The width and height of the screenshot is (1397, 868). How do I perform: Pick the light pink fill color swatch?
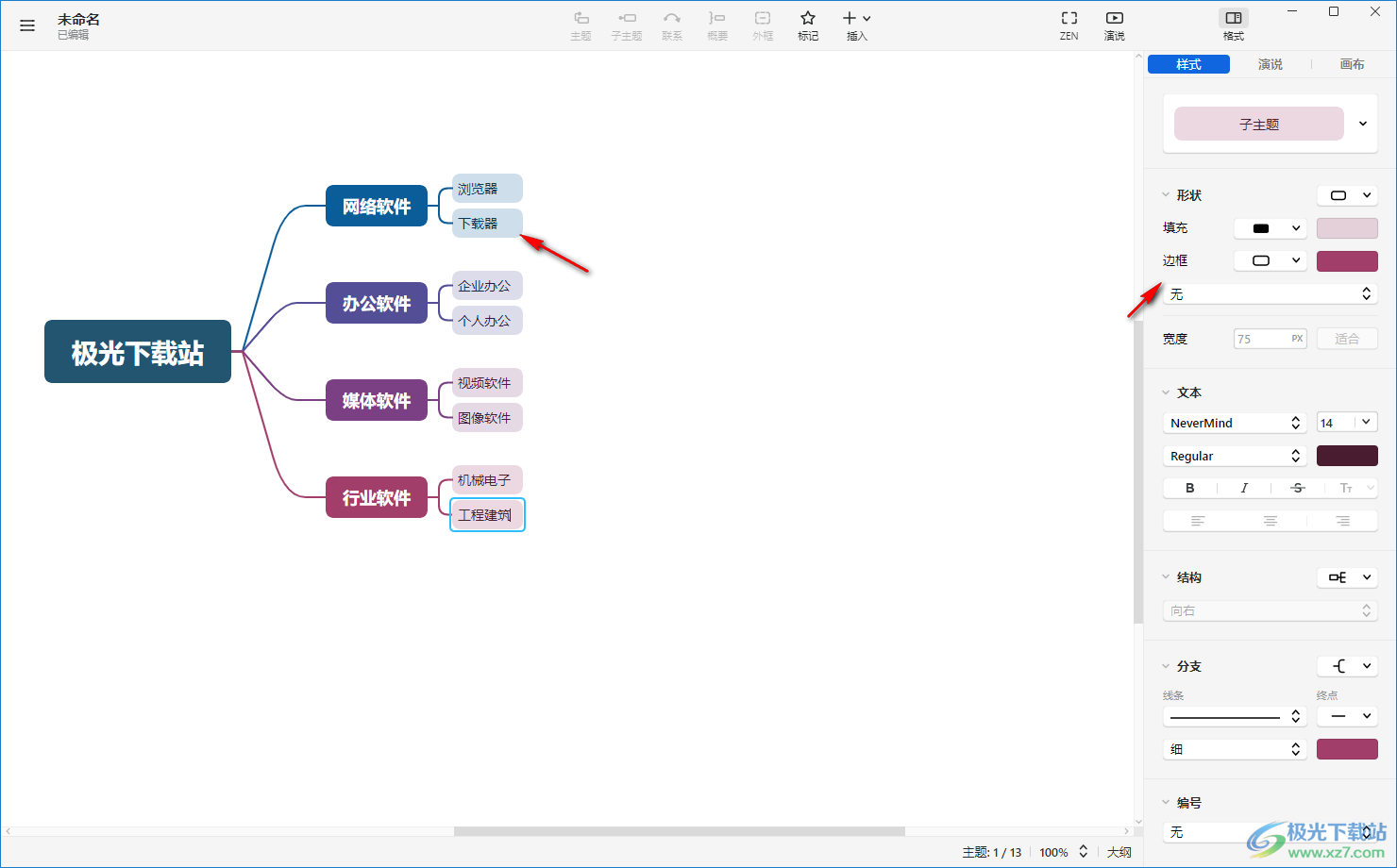[x=1347, y=228]
